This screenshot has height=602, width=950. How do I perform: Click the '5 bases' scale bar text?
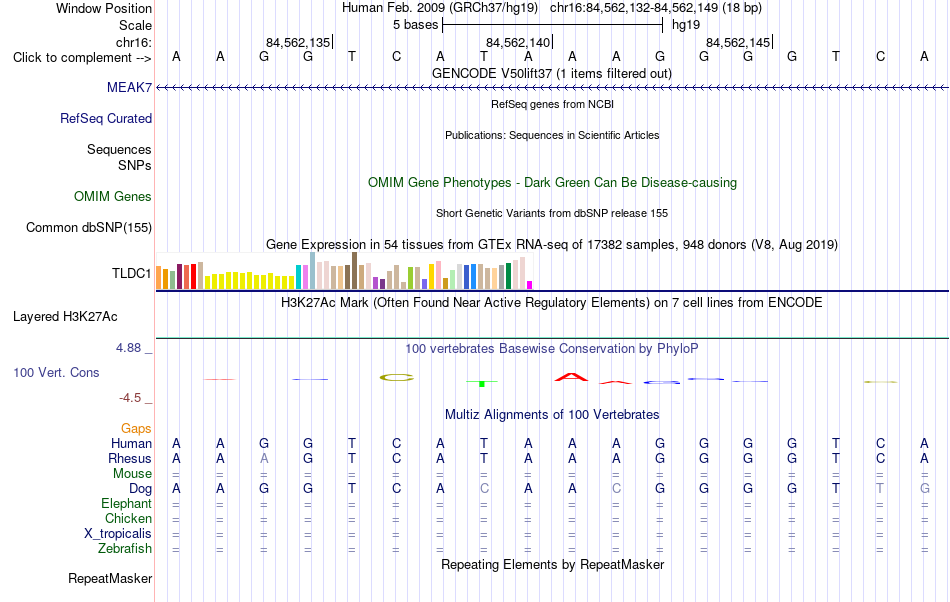pyautogui.click(x=415, y=25)
